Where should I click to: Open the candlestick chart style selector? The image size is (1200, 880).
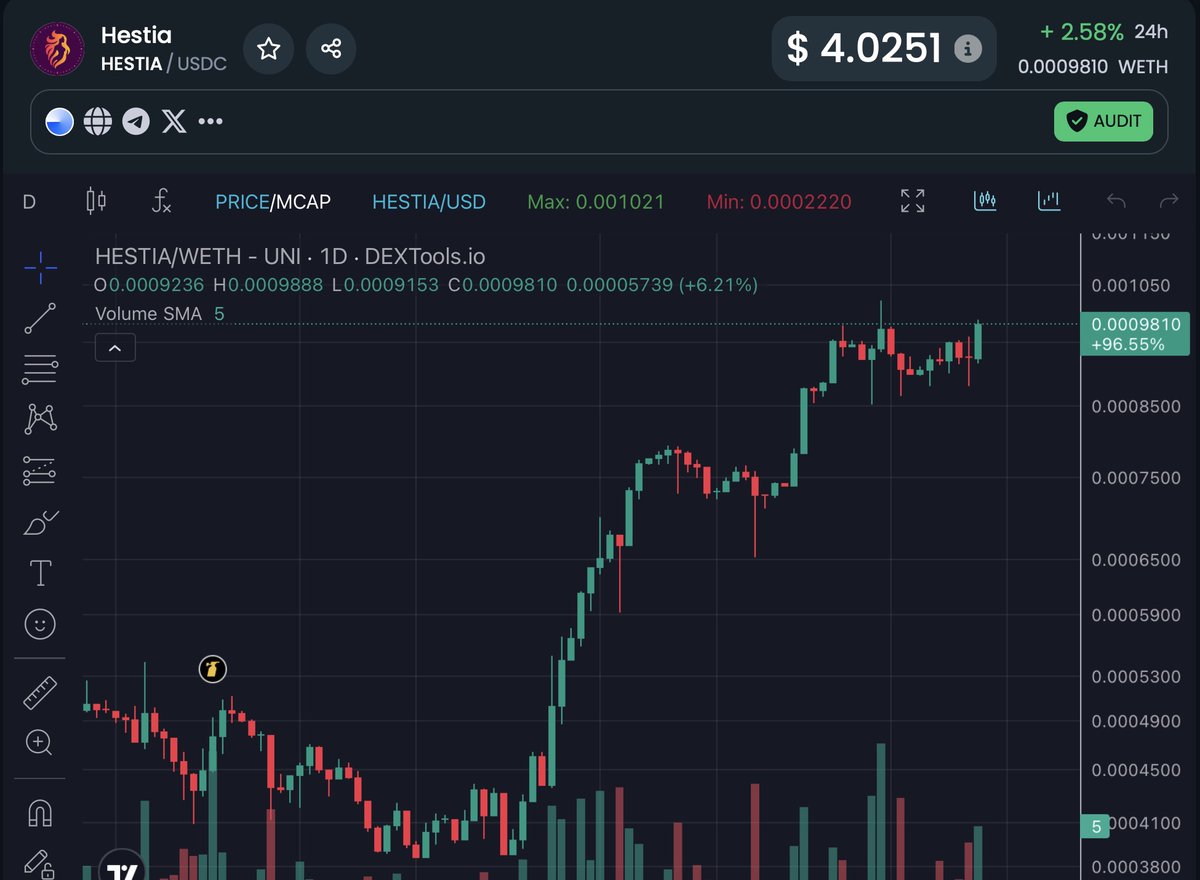(x=96, y=201)
